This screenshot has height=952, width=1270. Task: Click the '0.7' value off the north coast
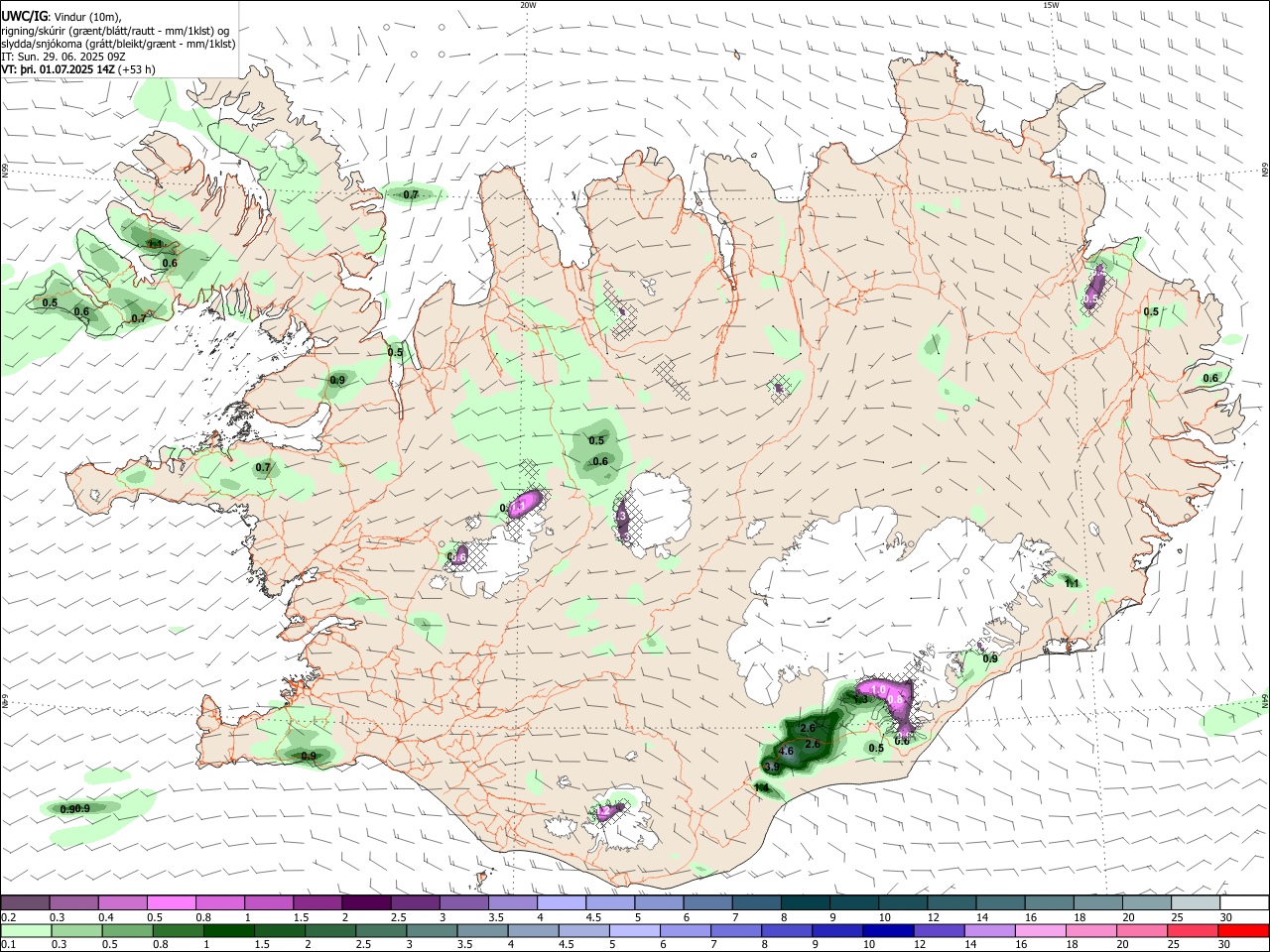tap(411, 195)
